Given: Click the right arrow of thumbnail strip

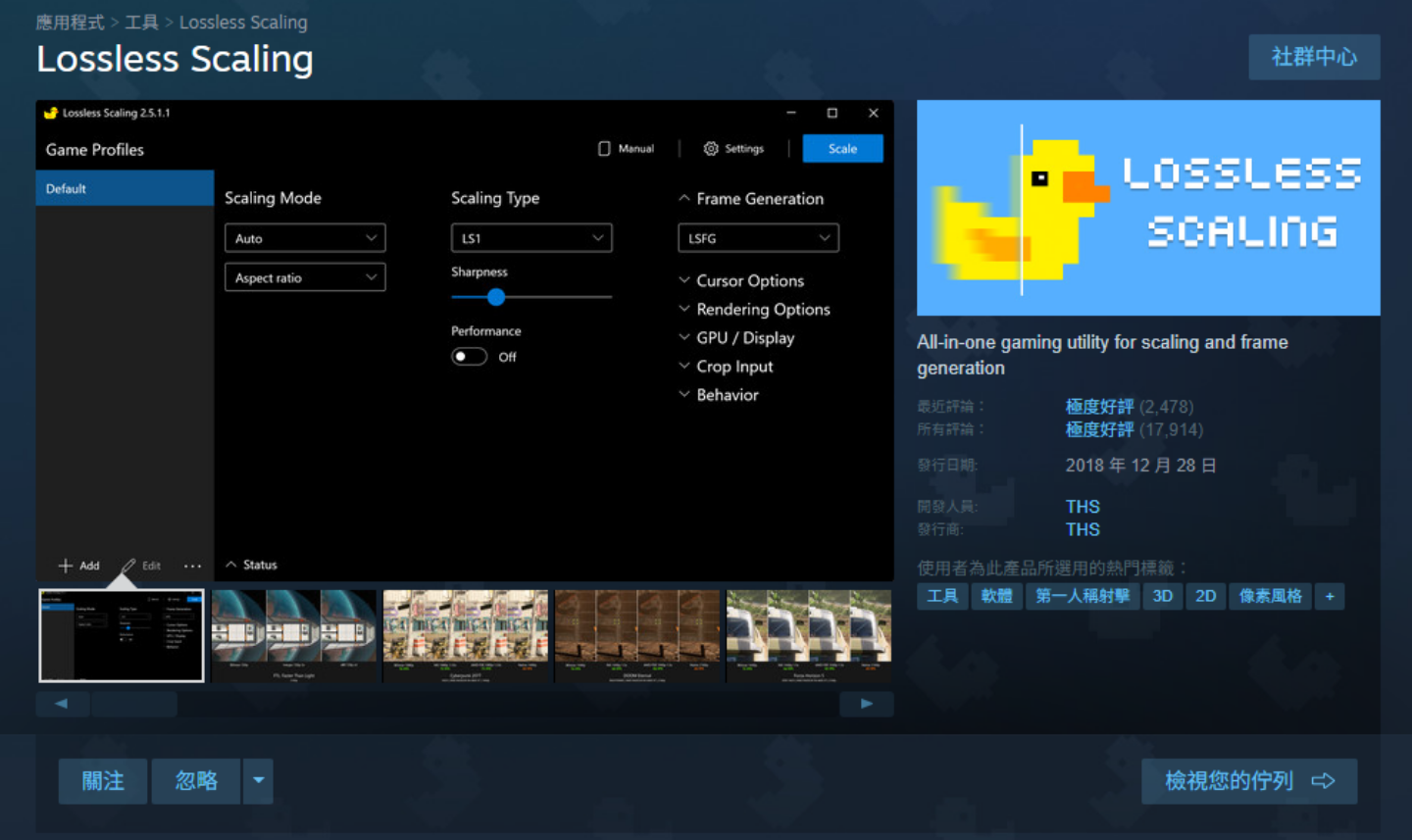Looking at the screenshot, I should pos(867,704).
